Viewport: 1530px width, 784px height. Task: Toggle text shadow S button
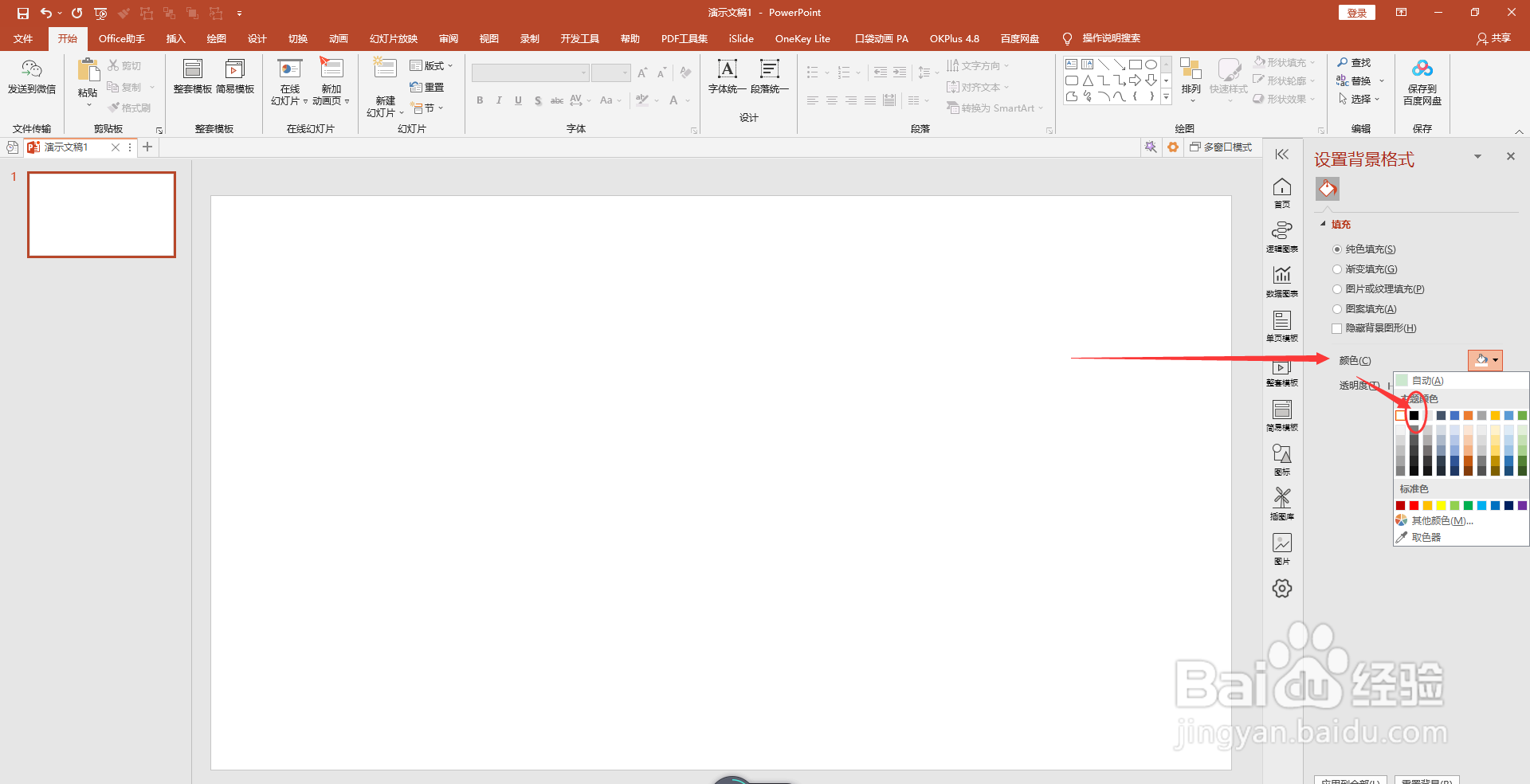click(x=538, y=100)
